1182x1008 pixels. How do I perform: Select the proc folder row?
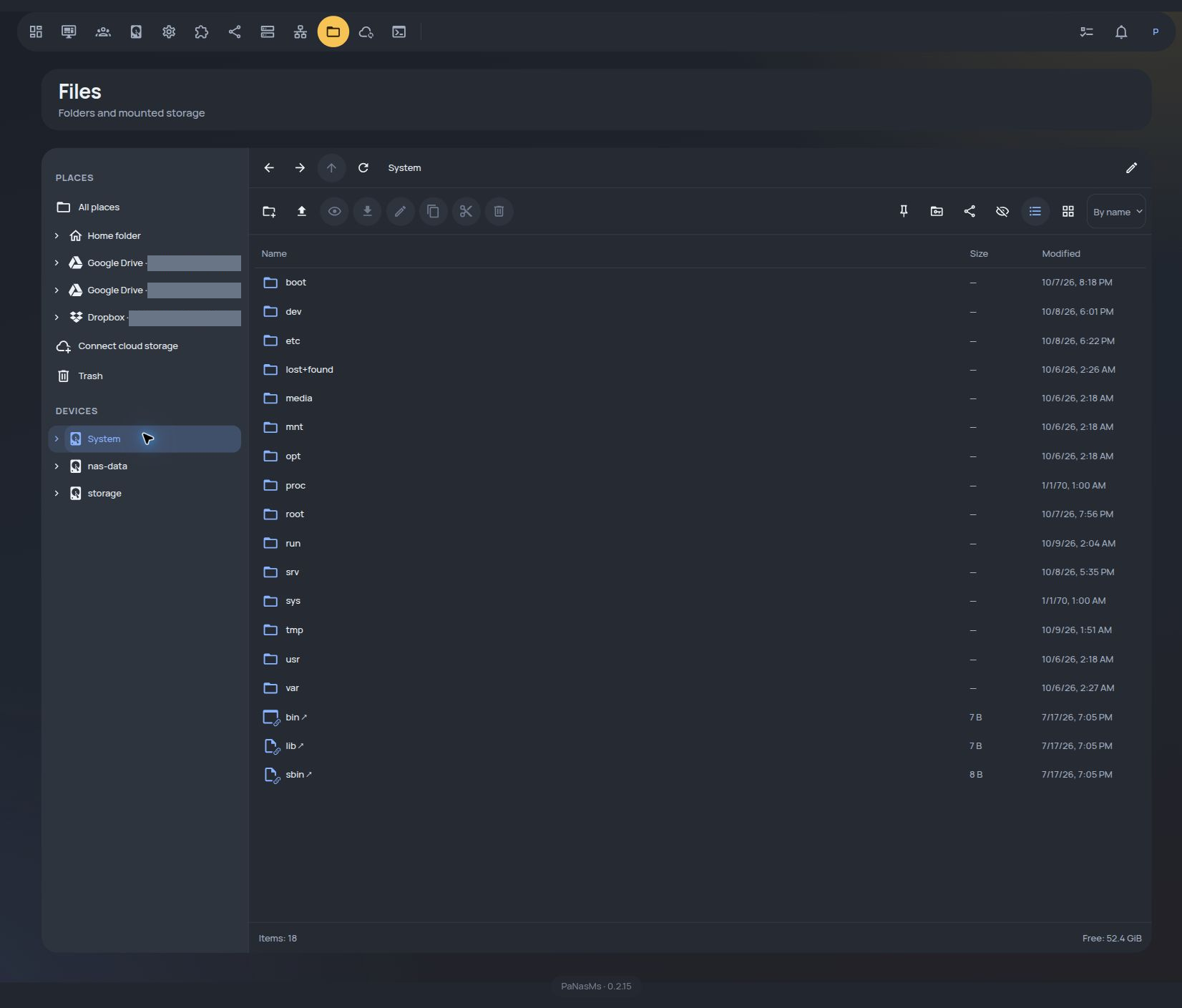[x=700, y=485]
